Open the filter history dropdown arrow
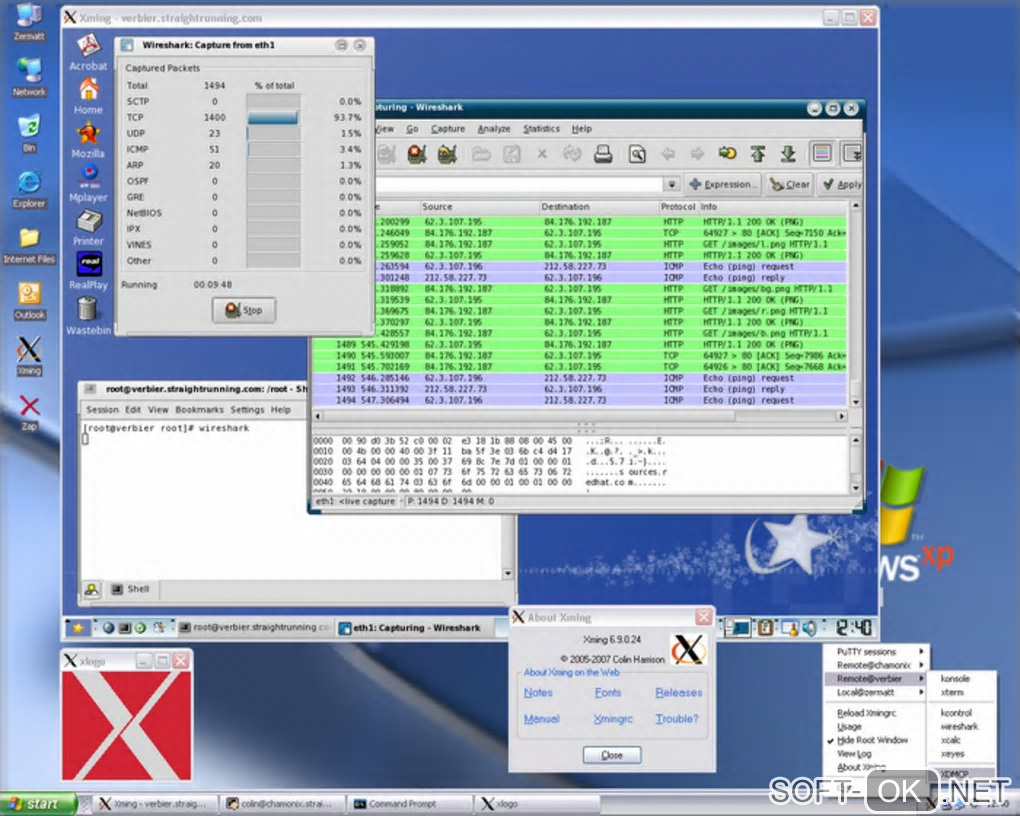Viewport: 1020px width, 816px height. (672, 184)
